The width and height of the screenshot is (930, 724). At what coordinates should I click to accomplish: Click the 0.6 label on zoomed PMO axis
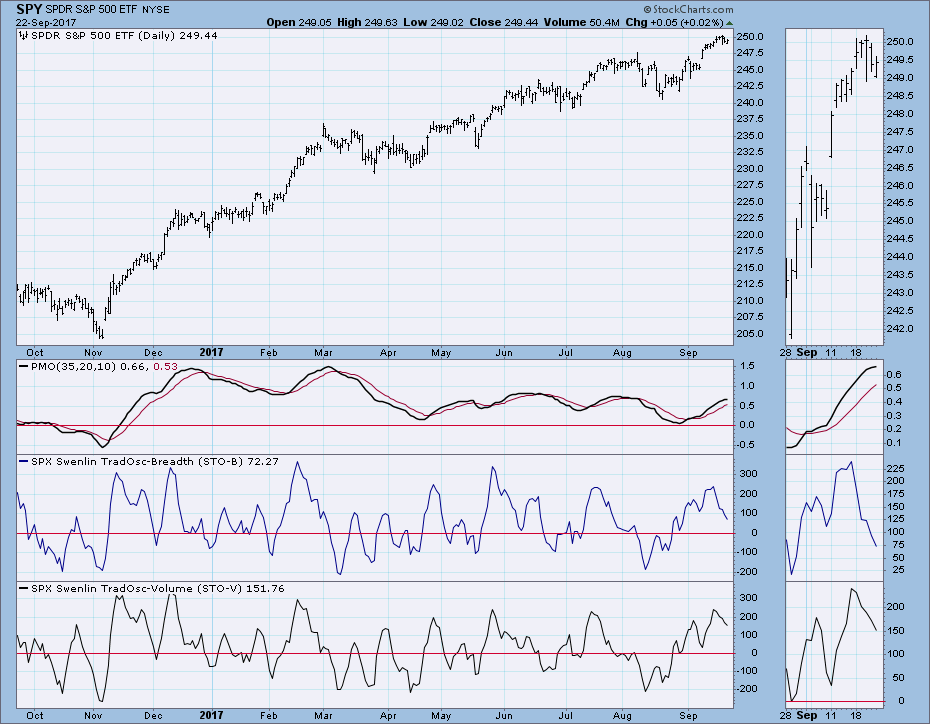point(894,375)
